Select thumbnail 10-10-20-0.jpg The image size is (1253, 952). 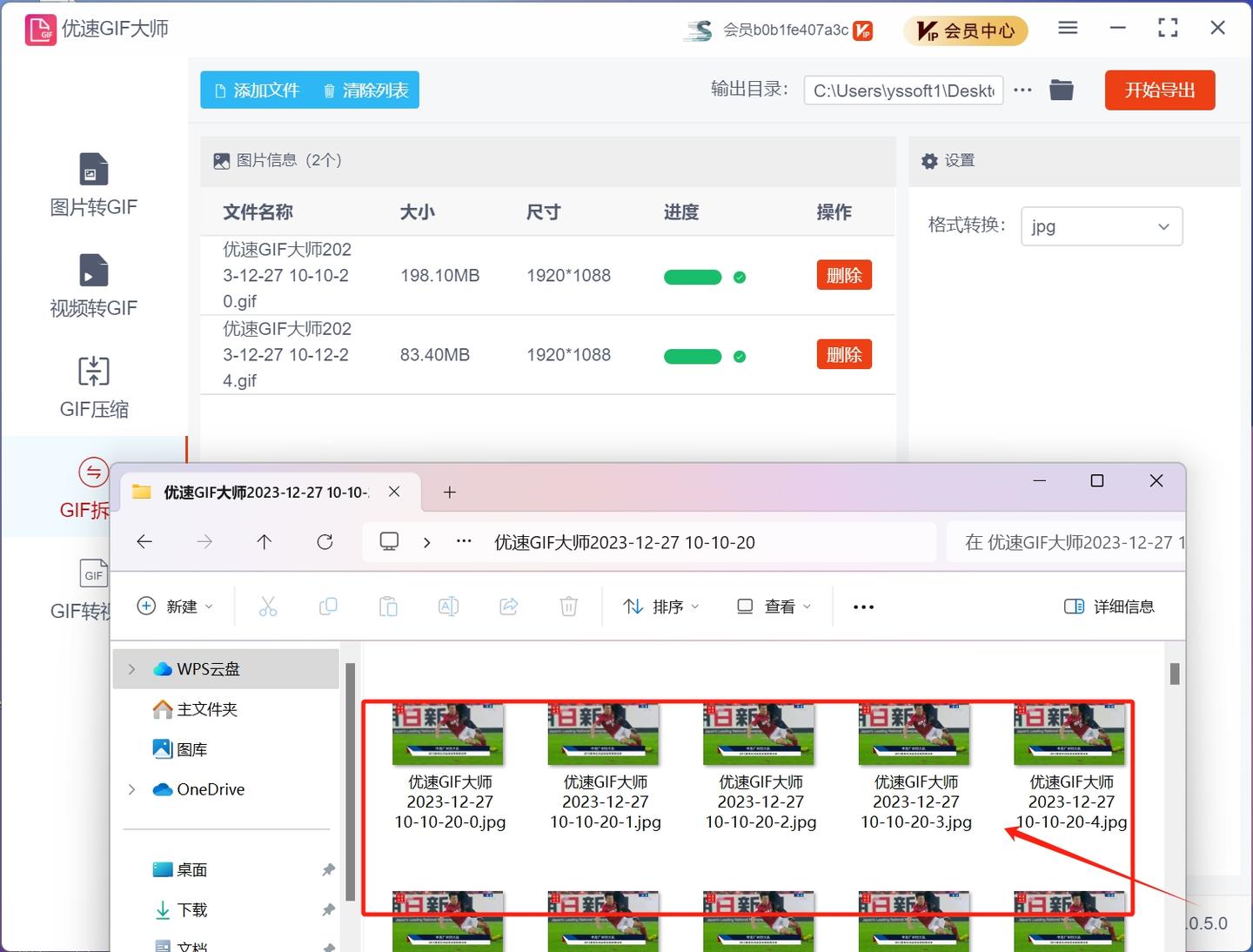449,734
